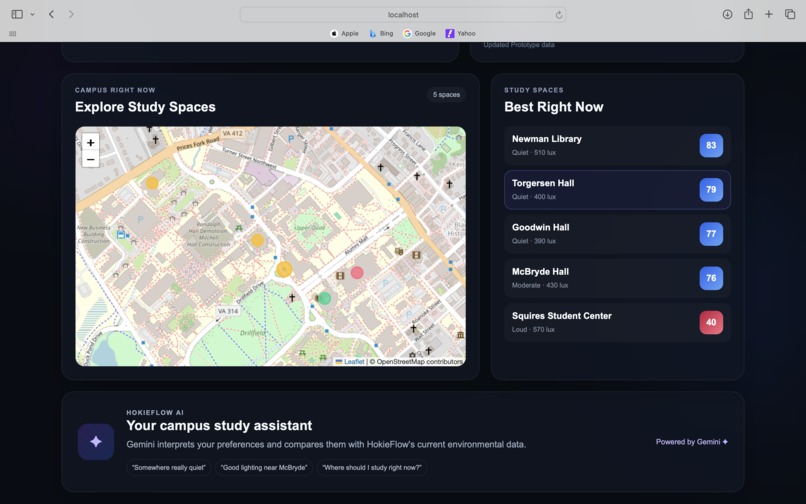Select the Goodwin Hall card
The height and width of the screenshot is (504, 806).
point(617,233)
